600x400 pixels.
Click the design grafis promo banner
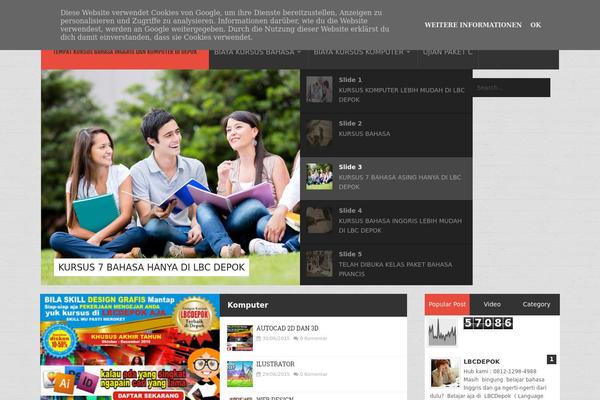[x=130, y=347]
